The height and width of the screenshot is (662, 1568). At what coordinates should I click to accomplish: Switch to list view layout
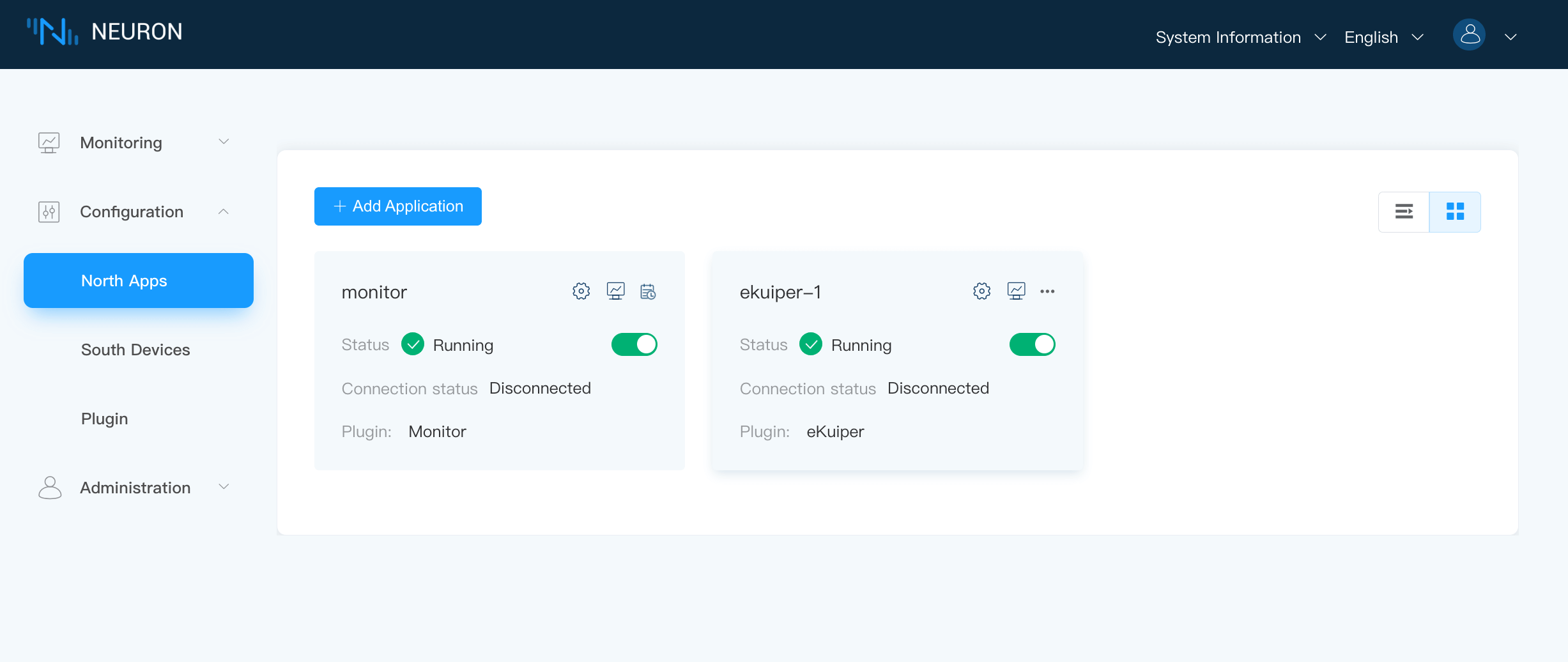(1404, 212)
